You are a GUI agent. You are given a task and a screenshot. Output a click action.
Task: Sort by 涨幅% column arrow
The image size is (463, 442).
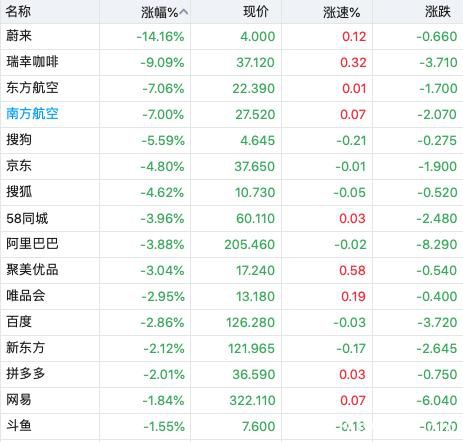click(184, 13)
